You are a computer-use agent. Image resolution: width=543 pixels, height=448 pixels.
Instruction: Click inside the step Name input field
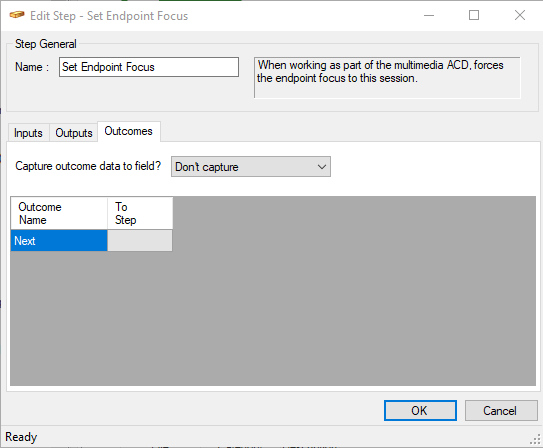tap(149, 67)
